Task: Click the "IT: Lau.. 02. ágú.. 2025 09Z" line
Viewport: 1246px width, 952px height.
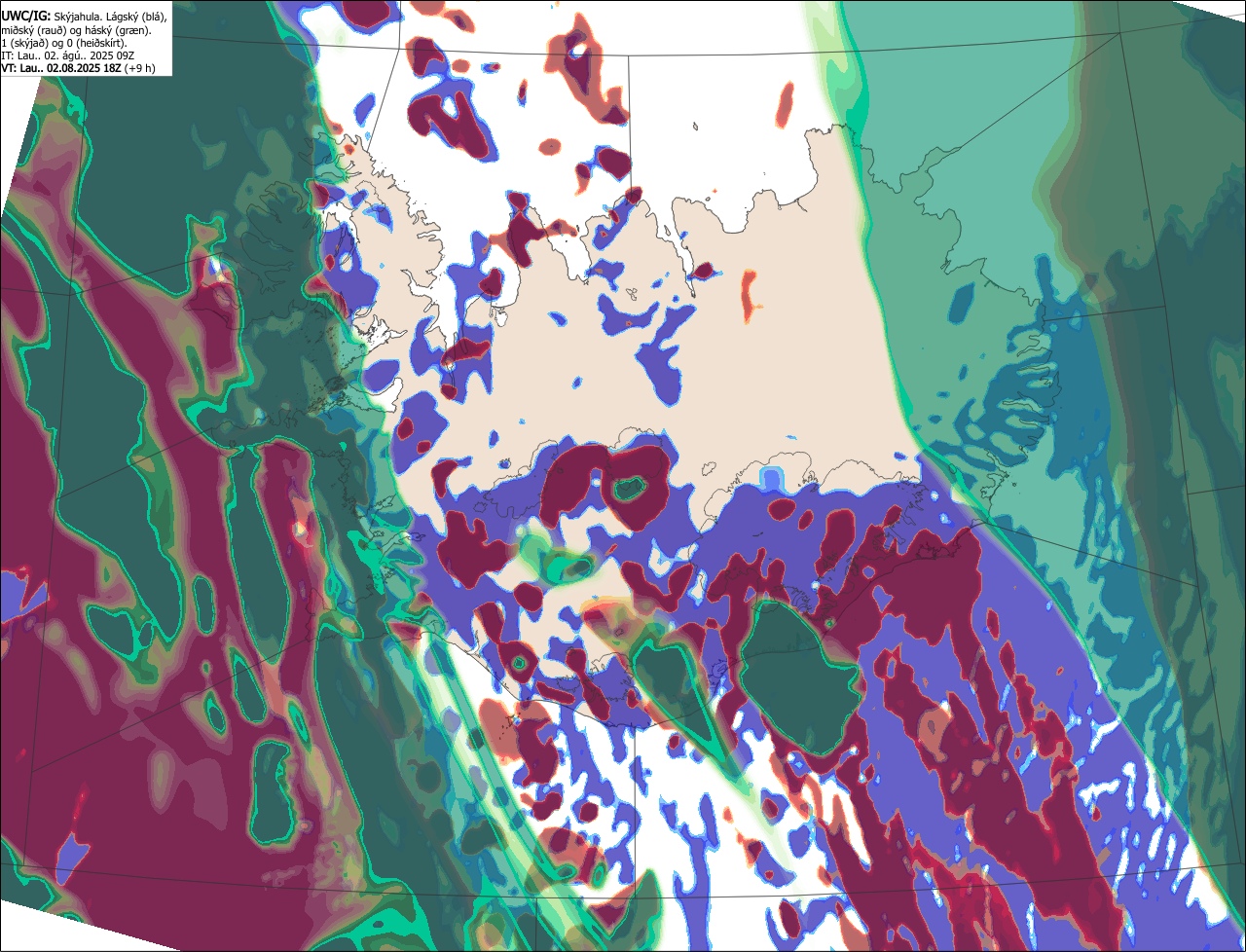Action: point(67,55)
